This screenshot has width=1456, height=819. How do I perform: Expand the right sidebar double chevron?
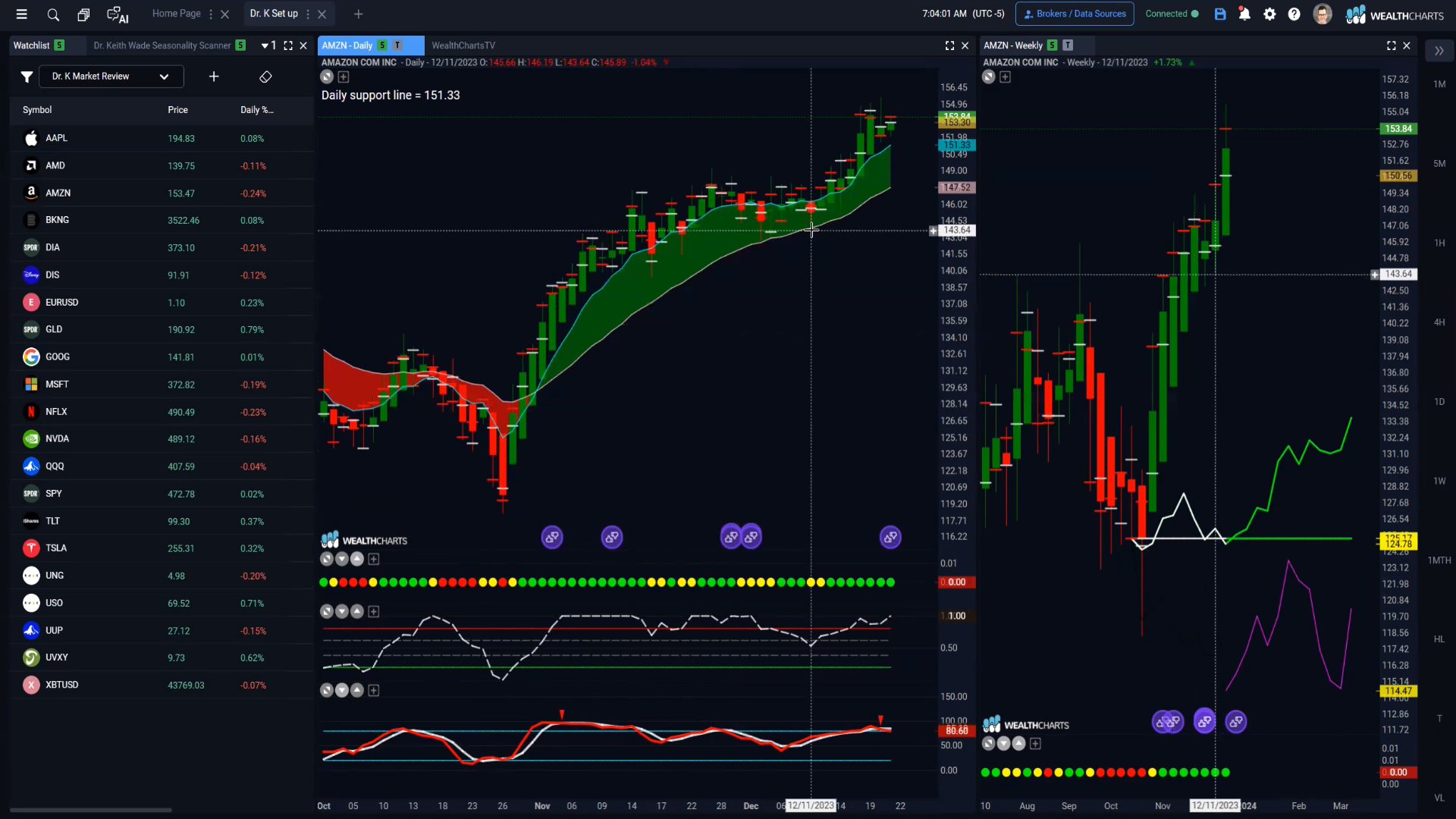pyautogui.click(x=1439, y=51)
